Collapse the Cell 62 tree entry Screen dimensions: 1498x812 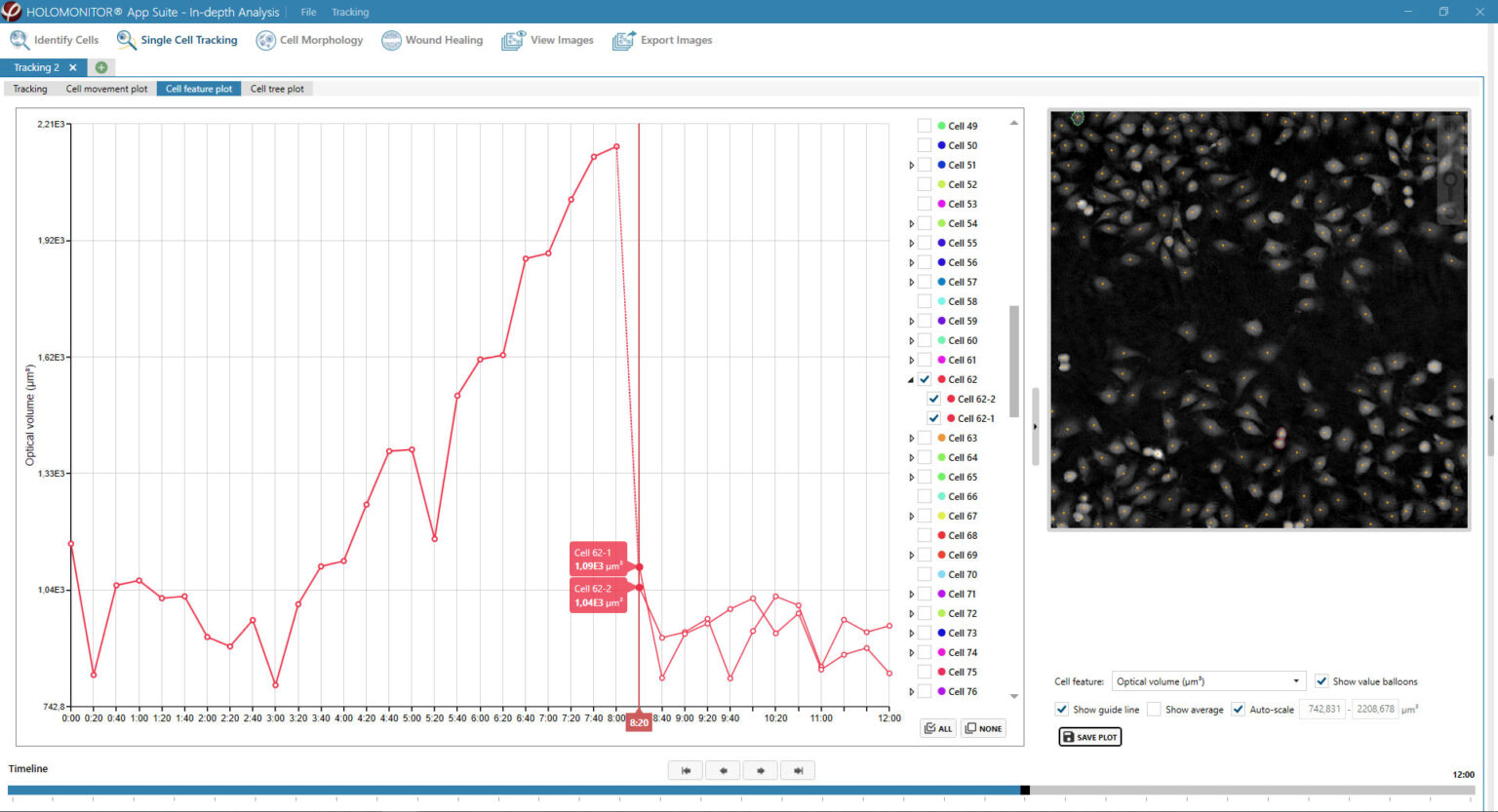tap(910, 378)
